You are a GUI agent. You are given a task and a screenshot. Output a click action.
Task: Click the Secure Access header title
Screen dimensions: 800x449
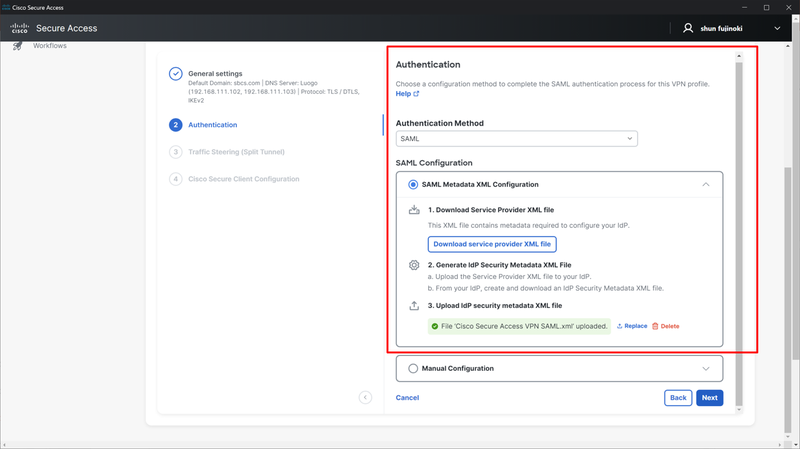click(x=66, y=29)
